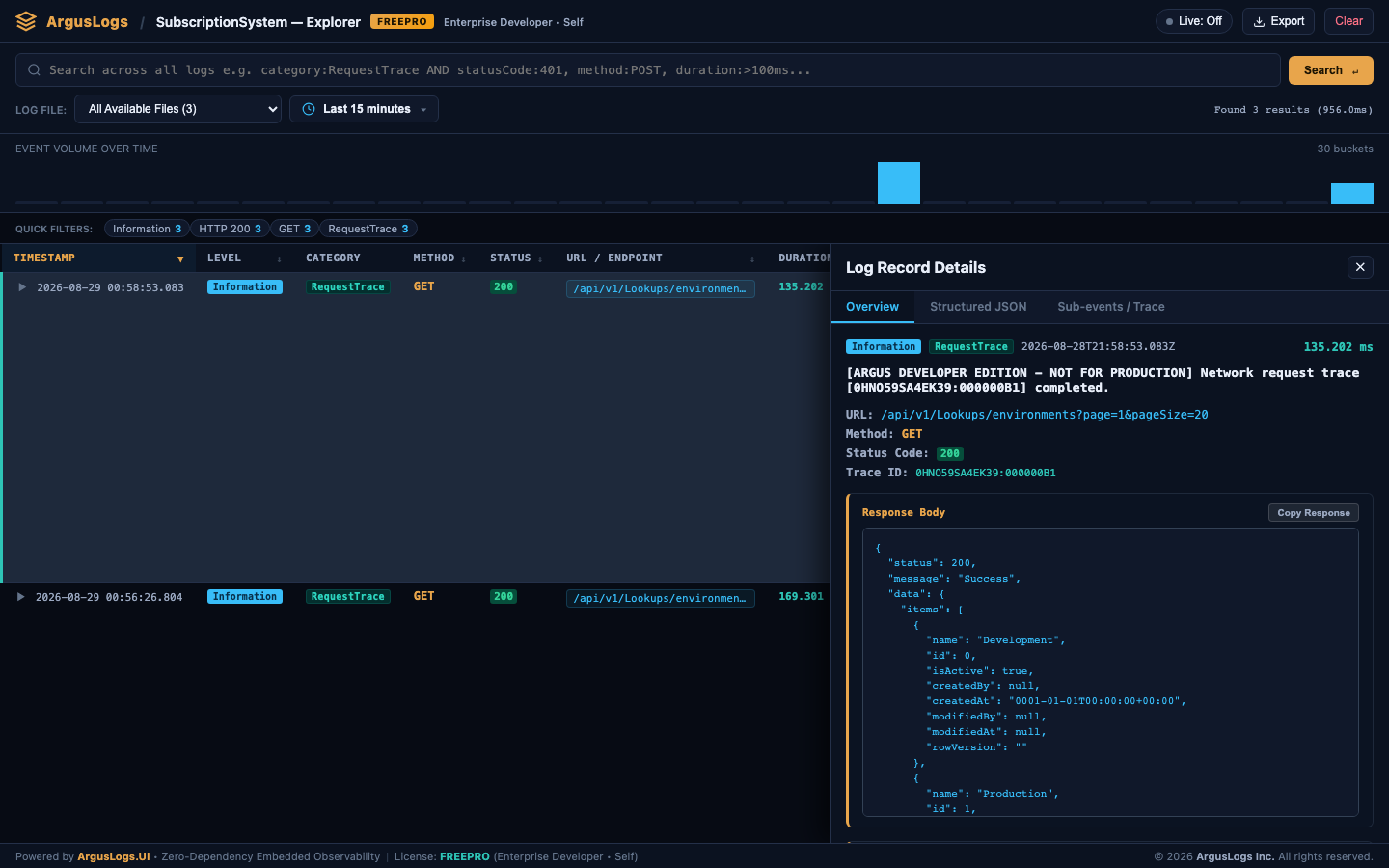
Task: Open the All Available Files dropdown
Action: click(x=177, y=109)
